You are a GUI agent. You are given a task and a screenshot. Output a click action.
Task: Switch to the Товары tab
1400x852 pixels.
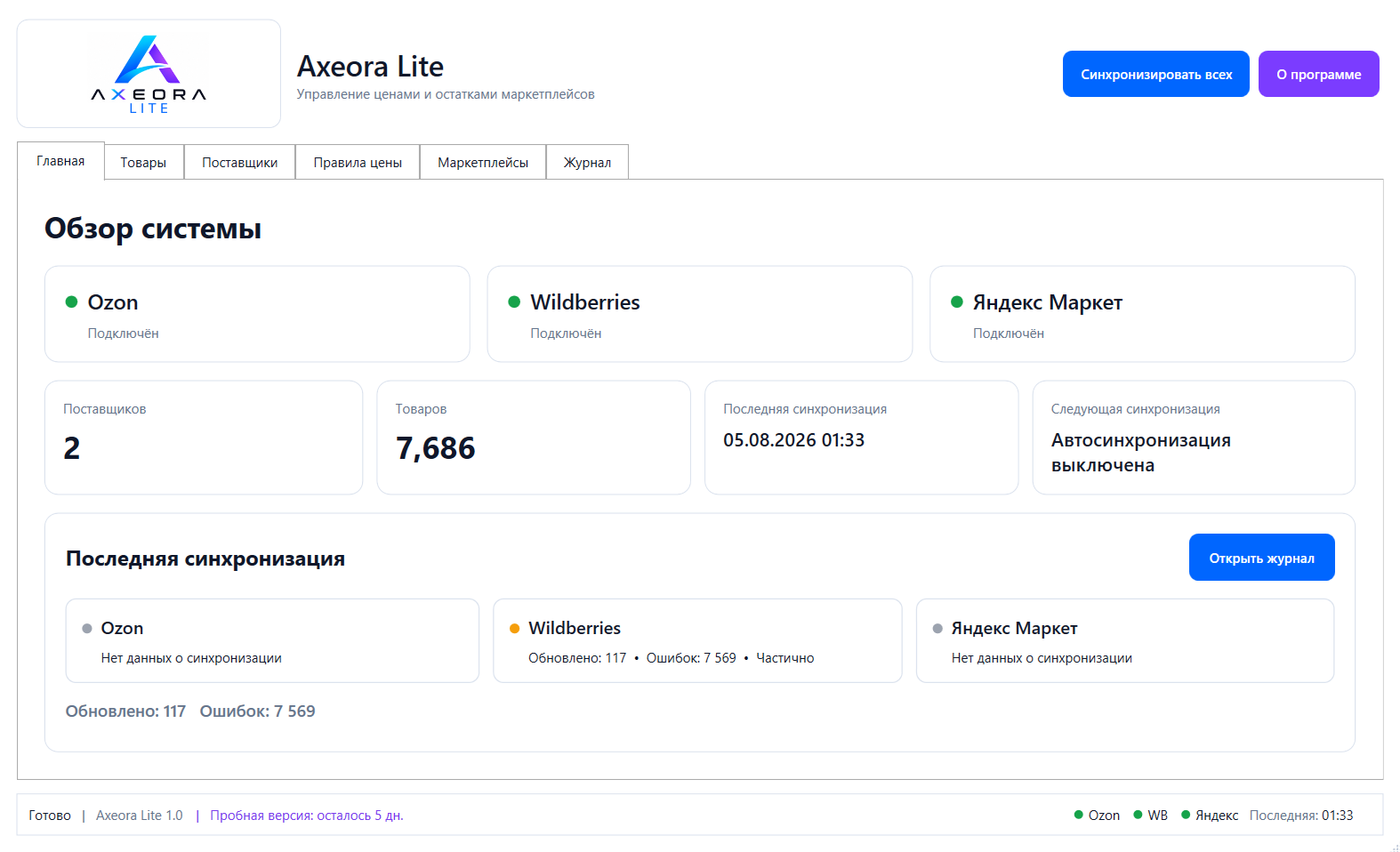click(x=143, y=162)
